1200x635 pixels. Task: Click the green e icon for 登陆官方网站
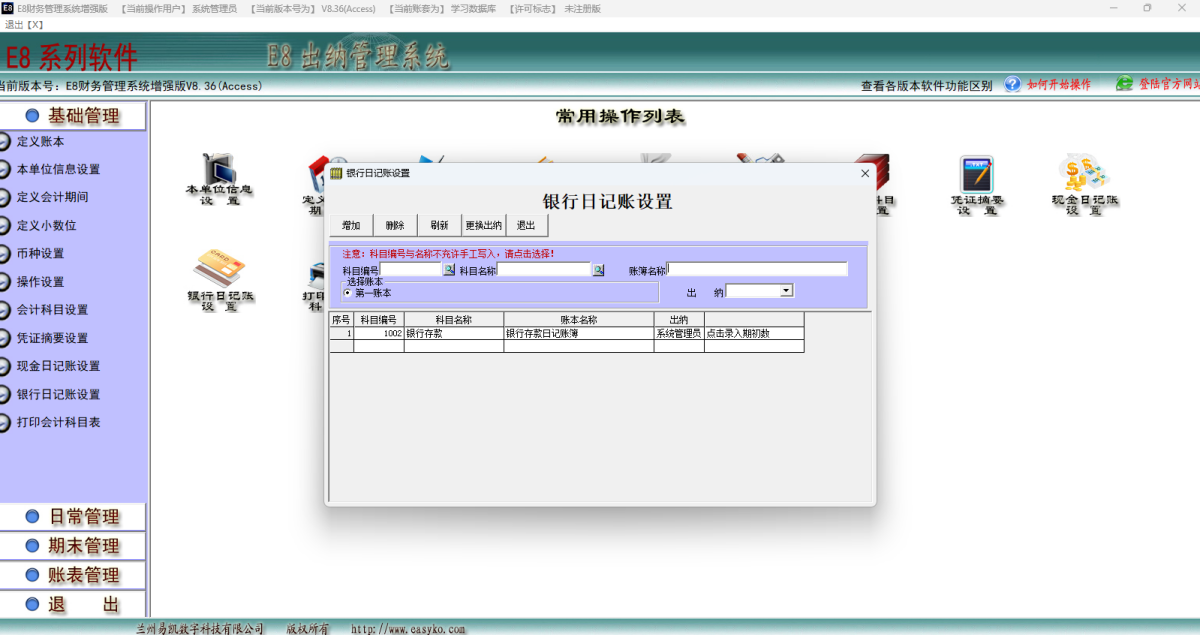(1123, 85)
